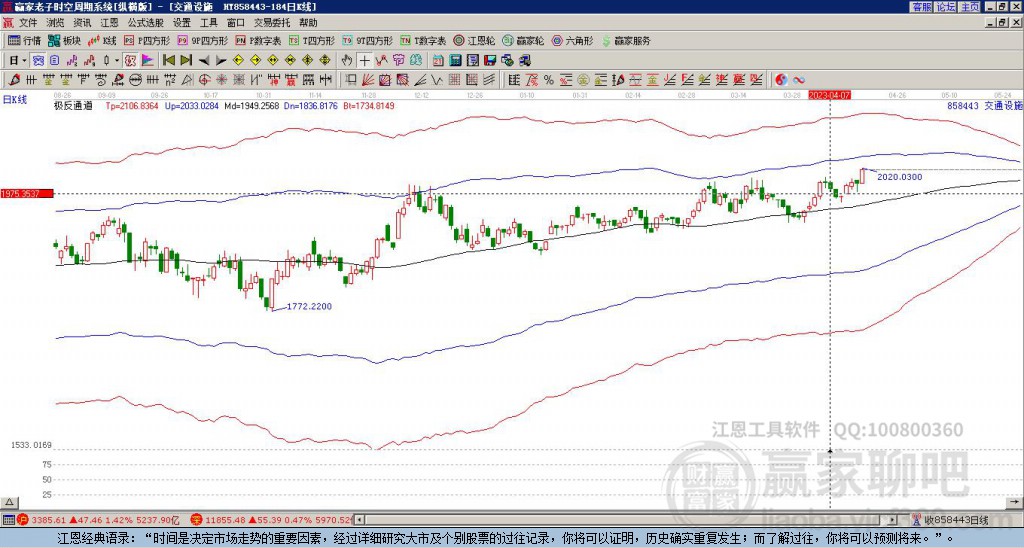
Task: Click the 日K线 label link
Action: 15,100
